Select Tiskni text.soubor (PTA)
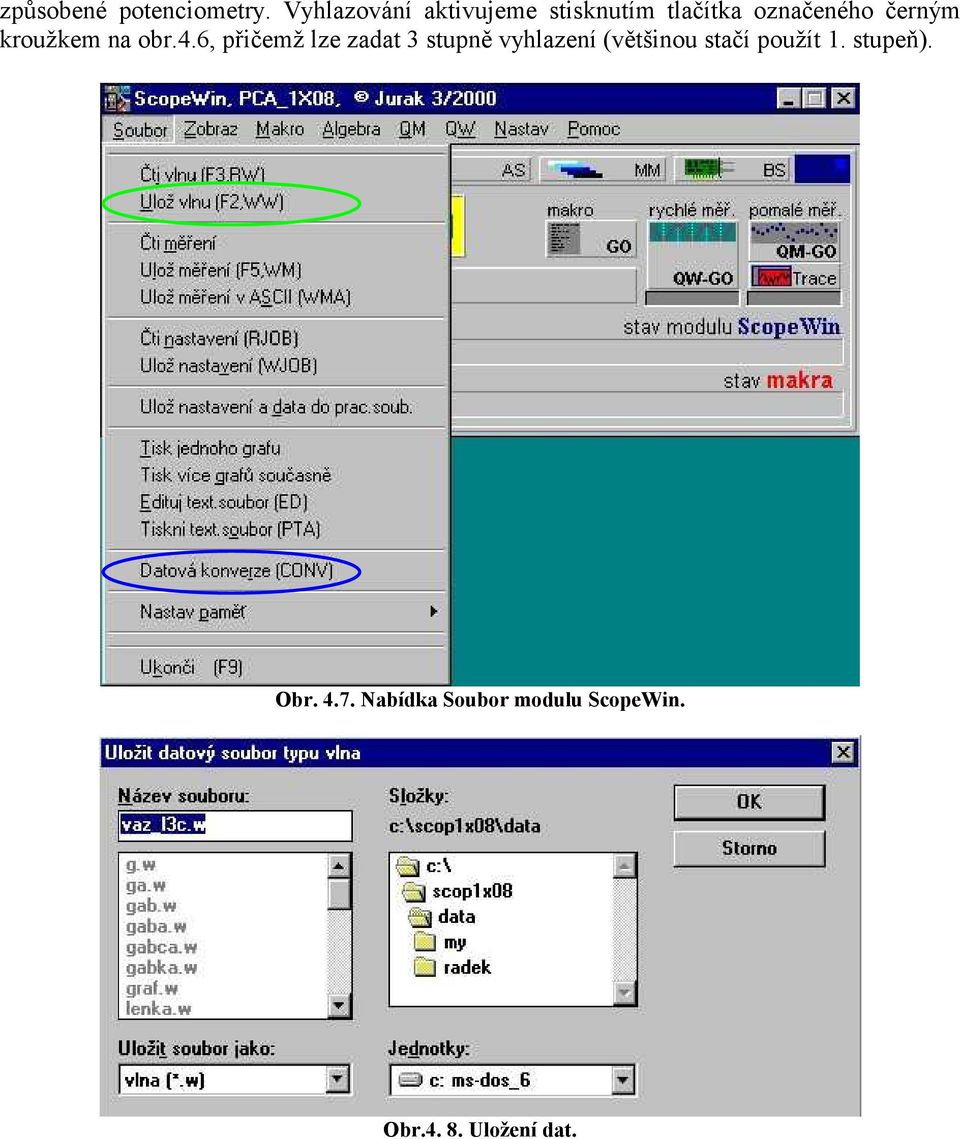 pos(276,530)
